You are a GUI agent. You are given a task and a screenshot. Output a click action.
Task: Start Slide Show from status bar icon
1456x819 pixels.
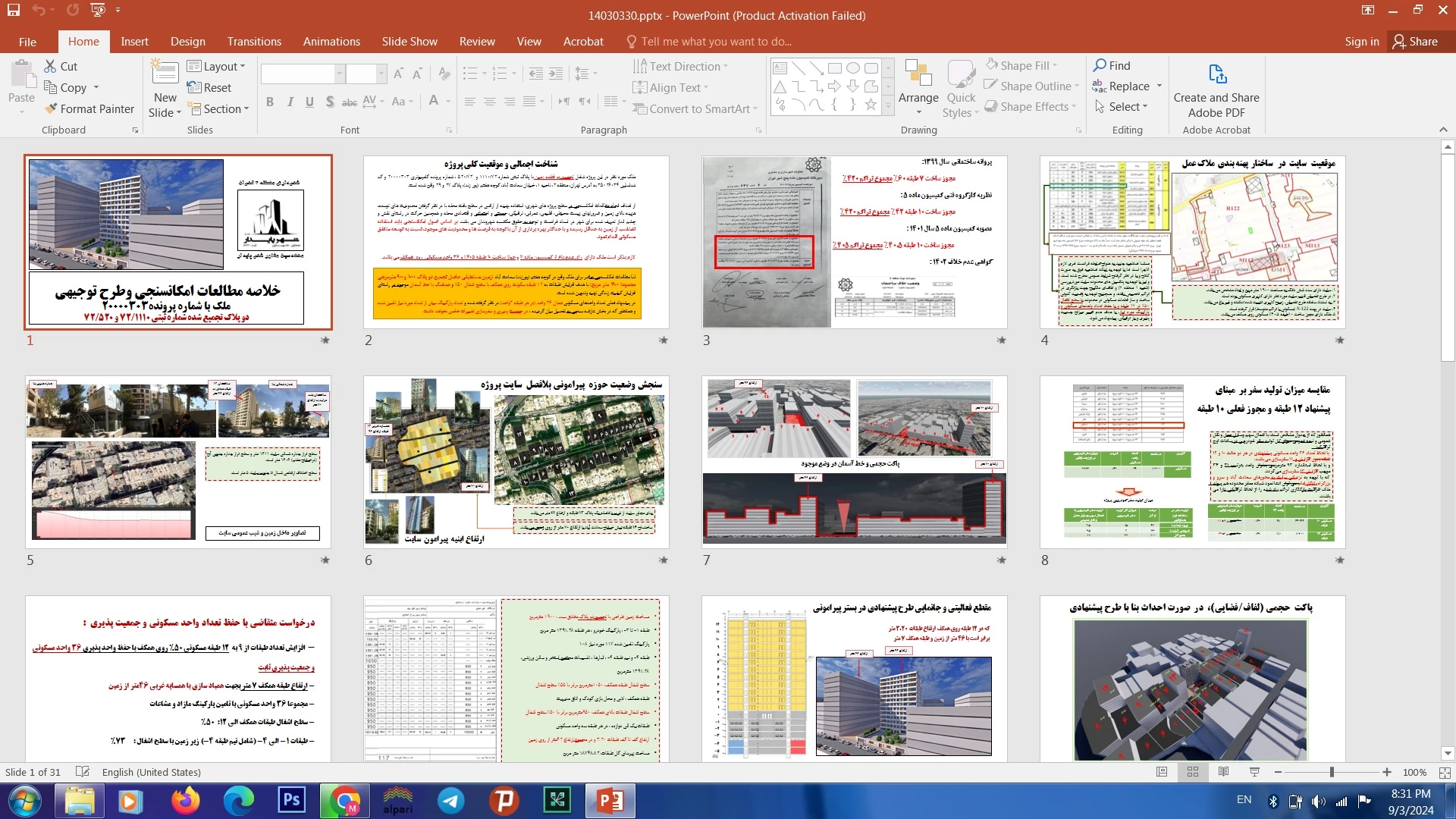pyautogui.click(x=1254, y=772)
